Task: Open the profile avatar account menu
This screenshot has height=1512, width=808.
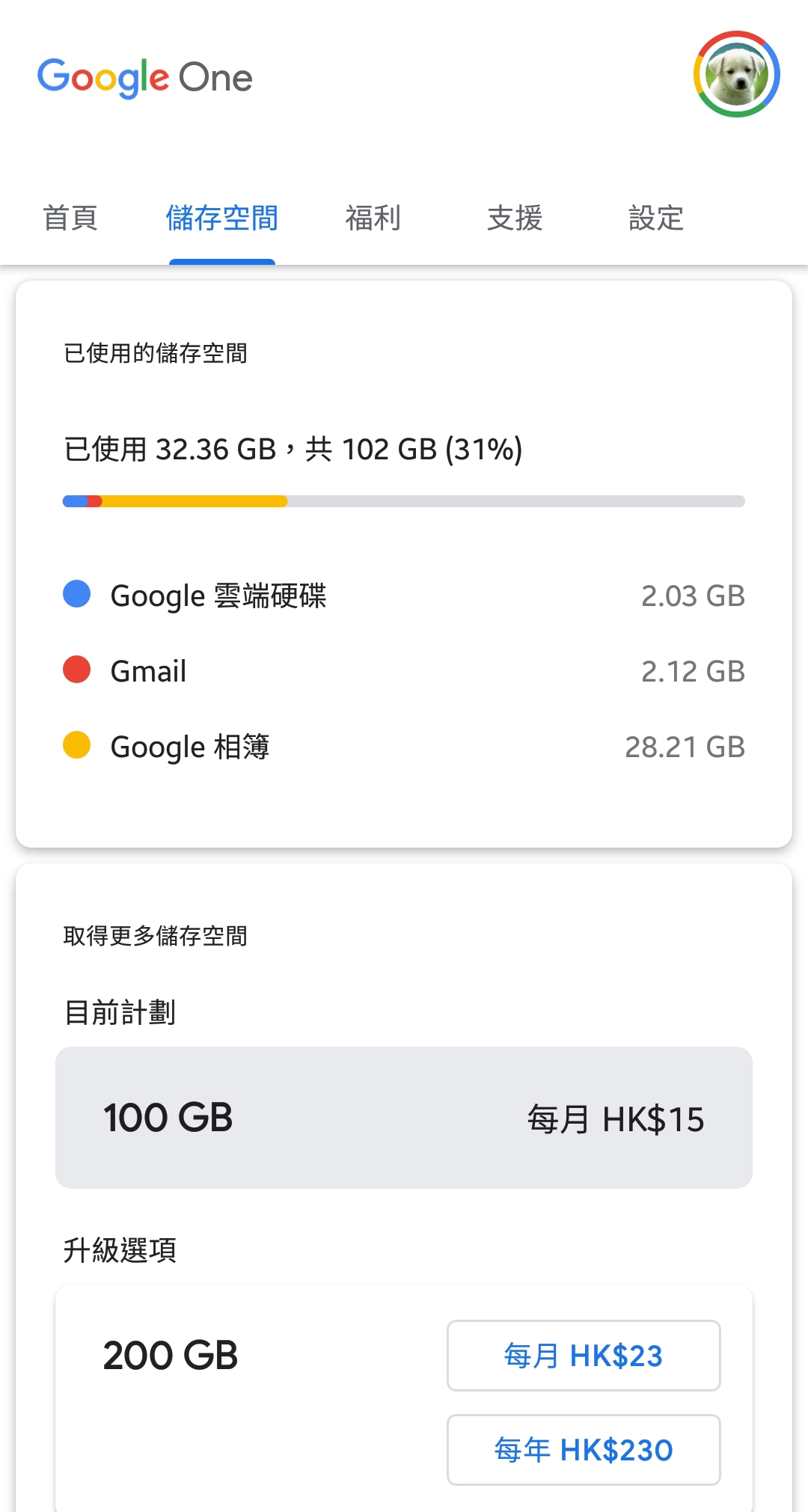Action: point(736,74)
